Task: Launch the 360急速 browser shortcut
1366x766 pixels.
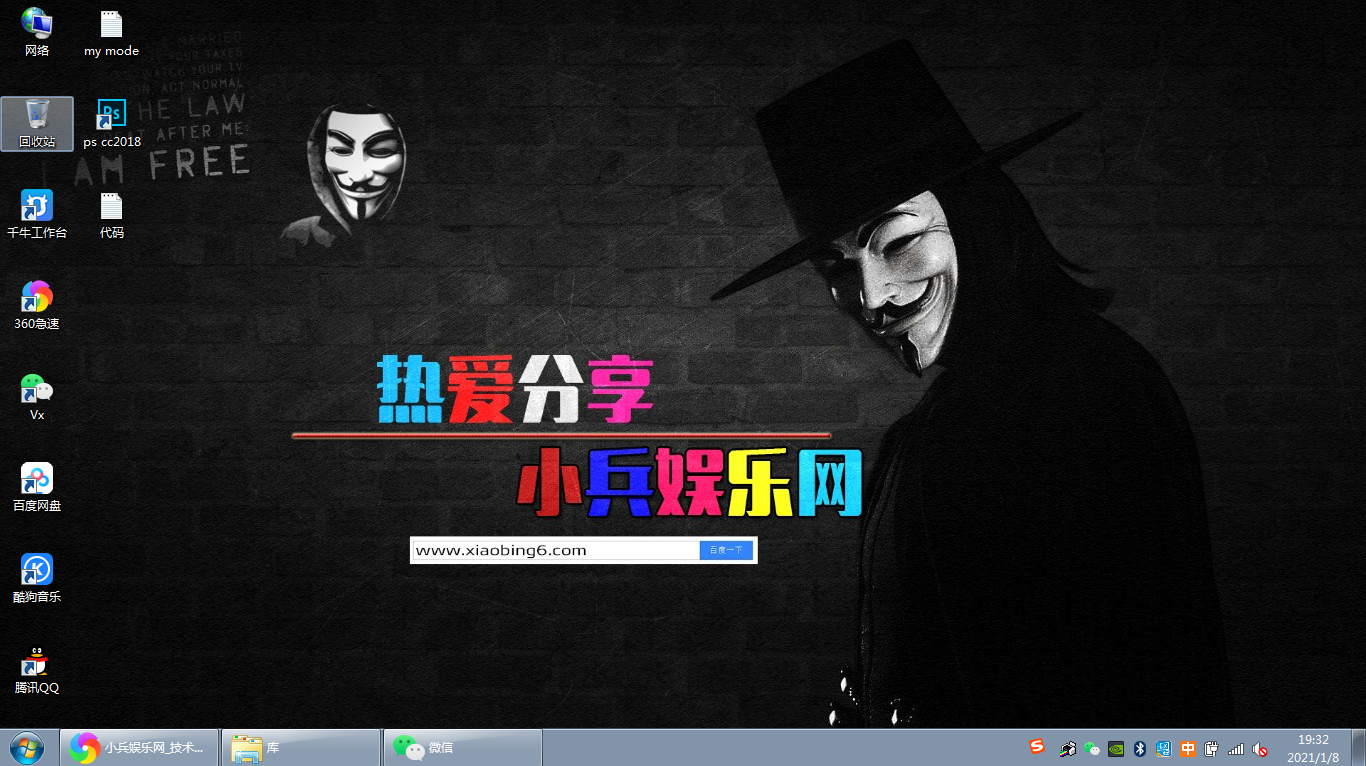Action: [37, 305]
